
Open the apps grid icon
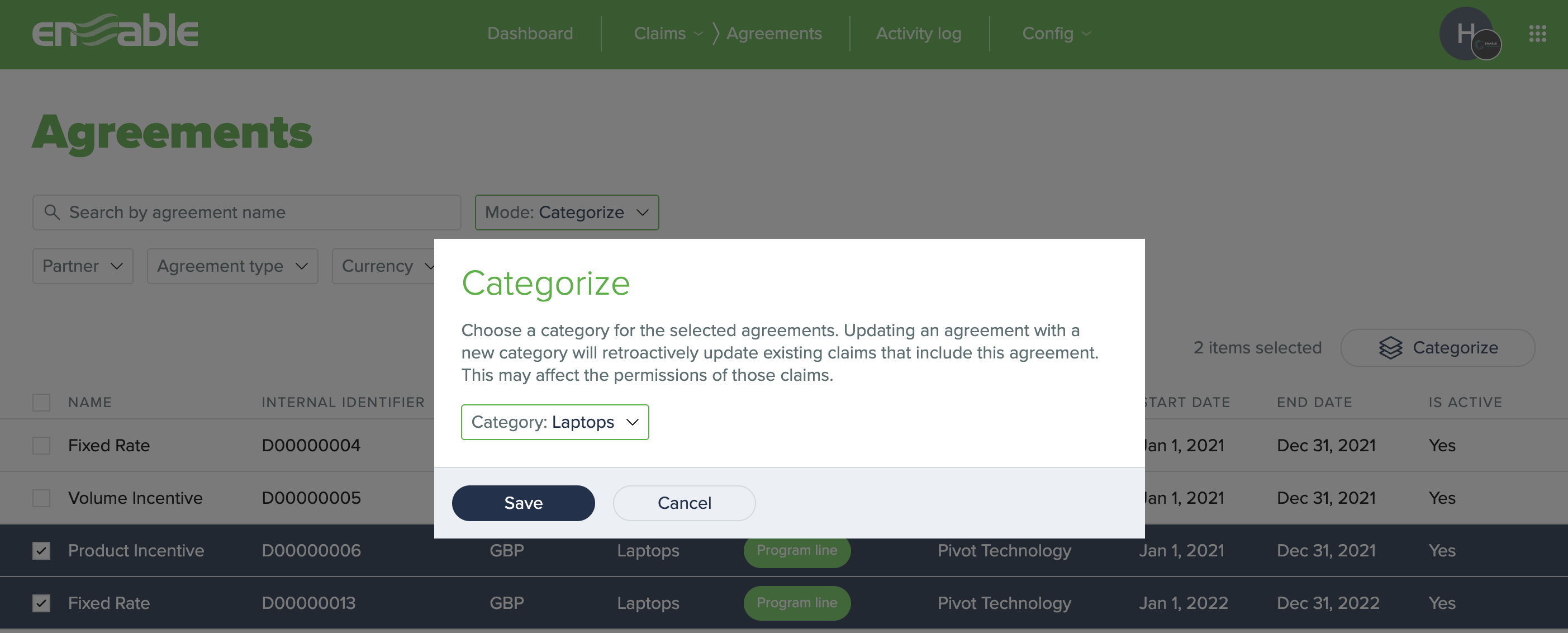[x=1538, y=34]
